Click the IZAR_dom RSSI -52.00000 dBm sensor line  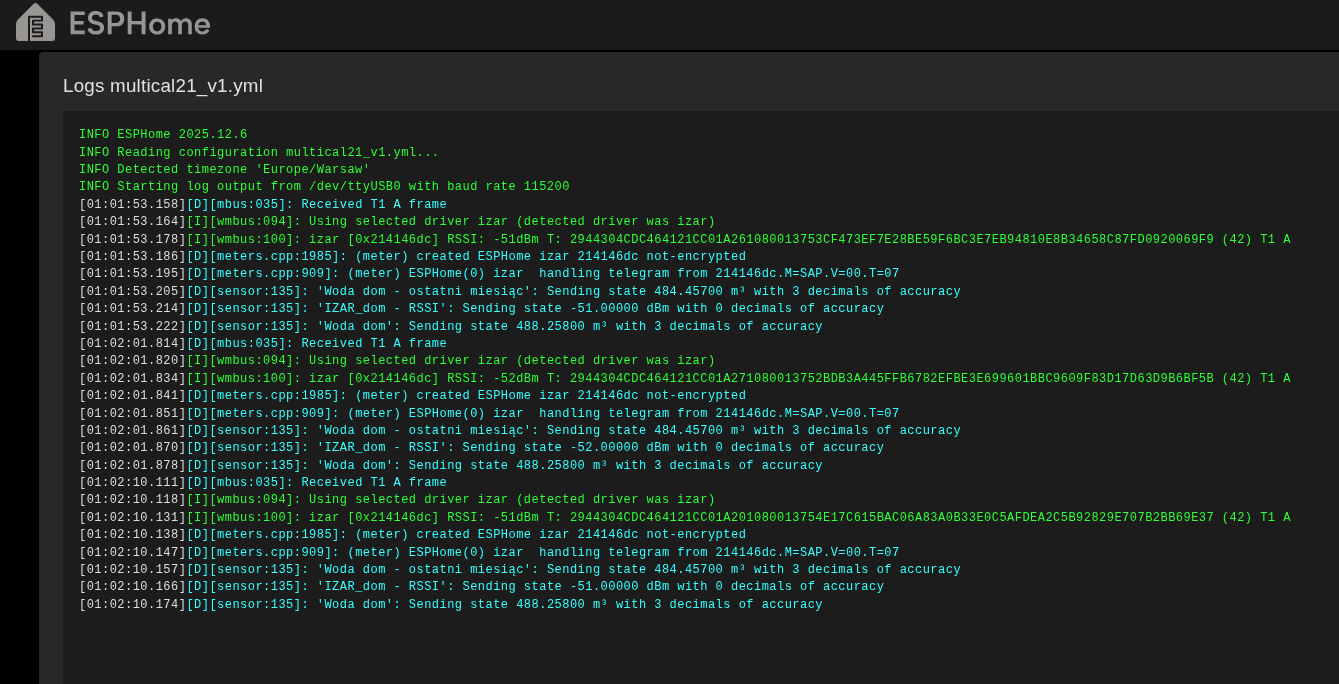click(x=481, y=448)
